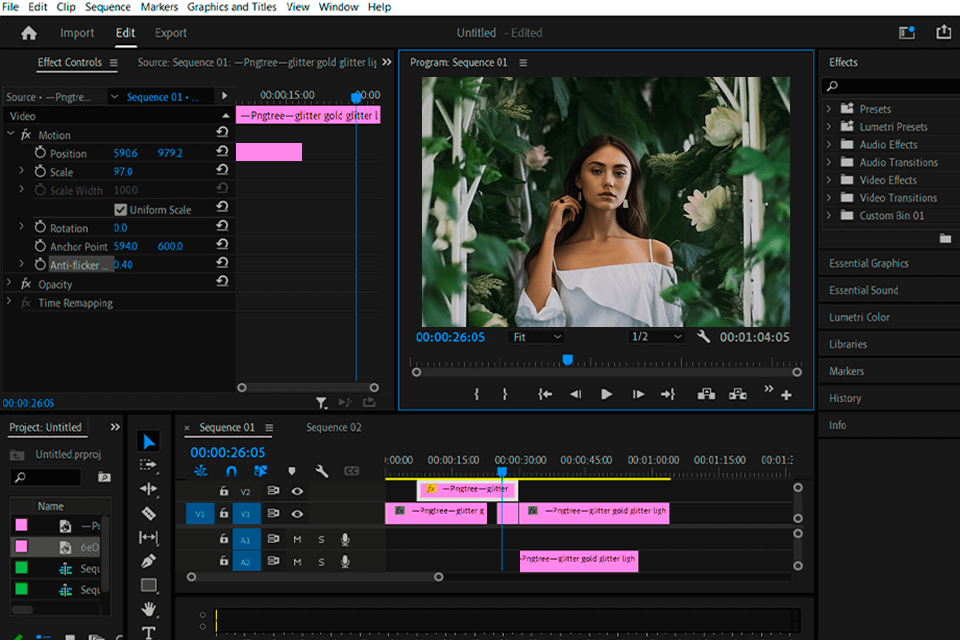Image resolution: width=960 pixels, height=640 pixels.
Task: Reset the Position parameter
Action: click(x=222, y=151)
